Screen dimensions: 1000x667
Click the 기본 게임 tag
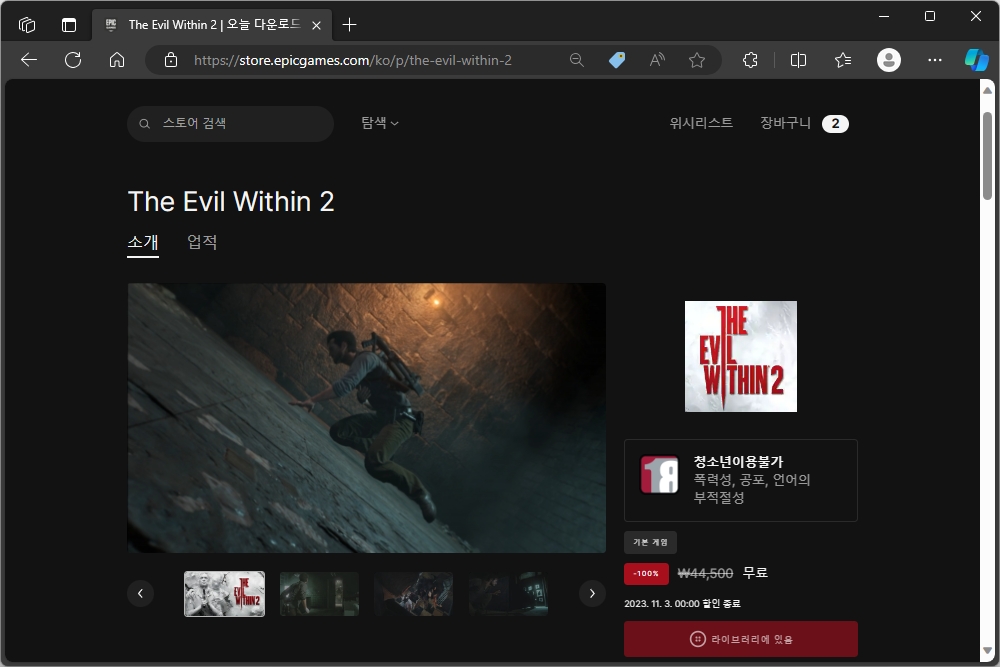[x=651, y=543]
